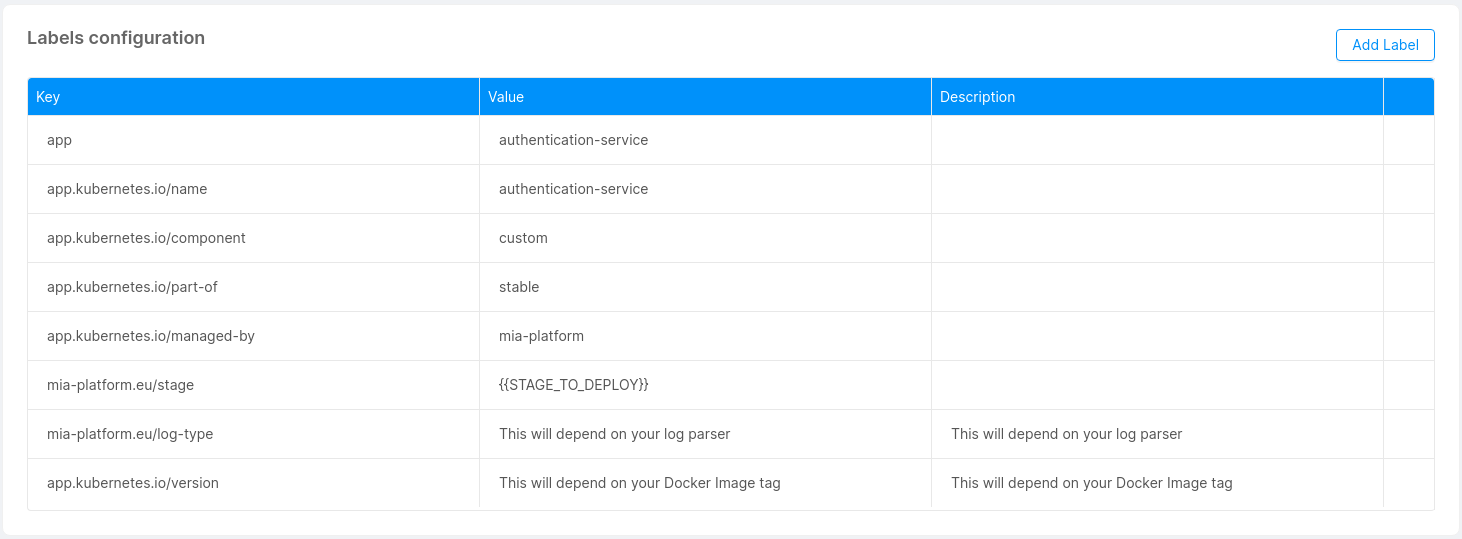The height and width of the screenshot is (539, 1462).
Task: Select the {{STAGE_TO_DEPLOY}} value
Action: pyautogui.click(x=574, y=385)
